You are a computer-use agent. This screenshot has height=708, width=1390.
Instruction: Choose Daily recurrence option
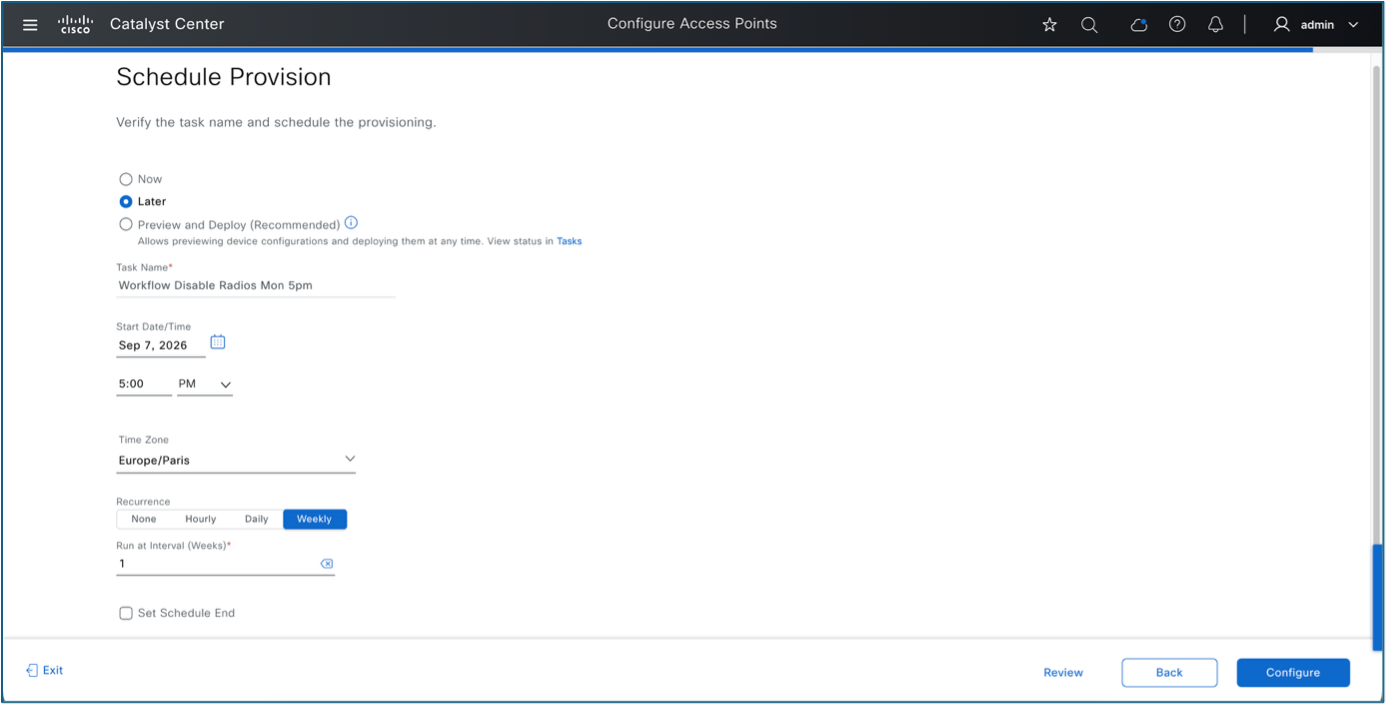click(x=257, y=519)
